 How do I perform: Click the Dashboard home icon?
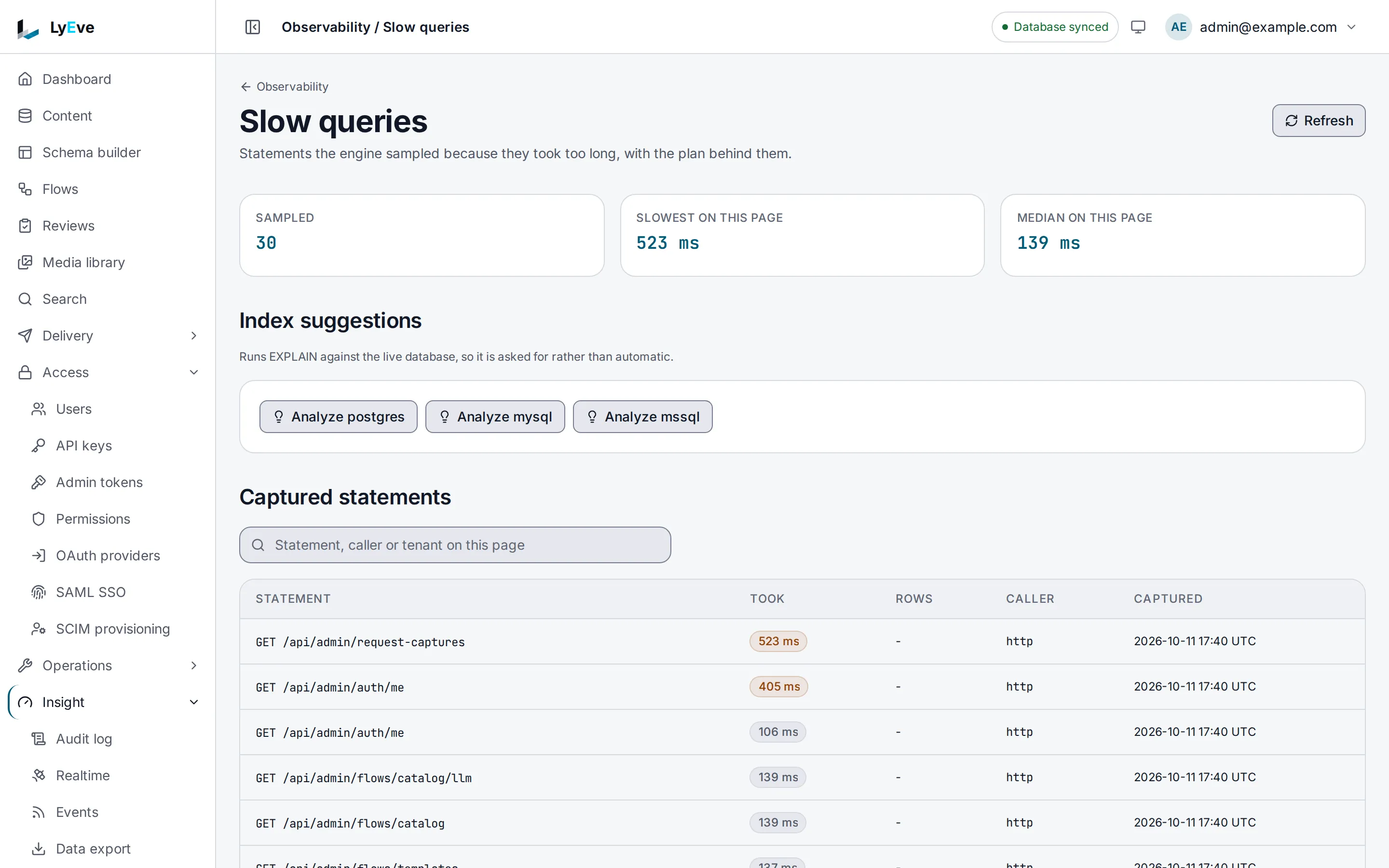click(25, 79)
